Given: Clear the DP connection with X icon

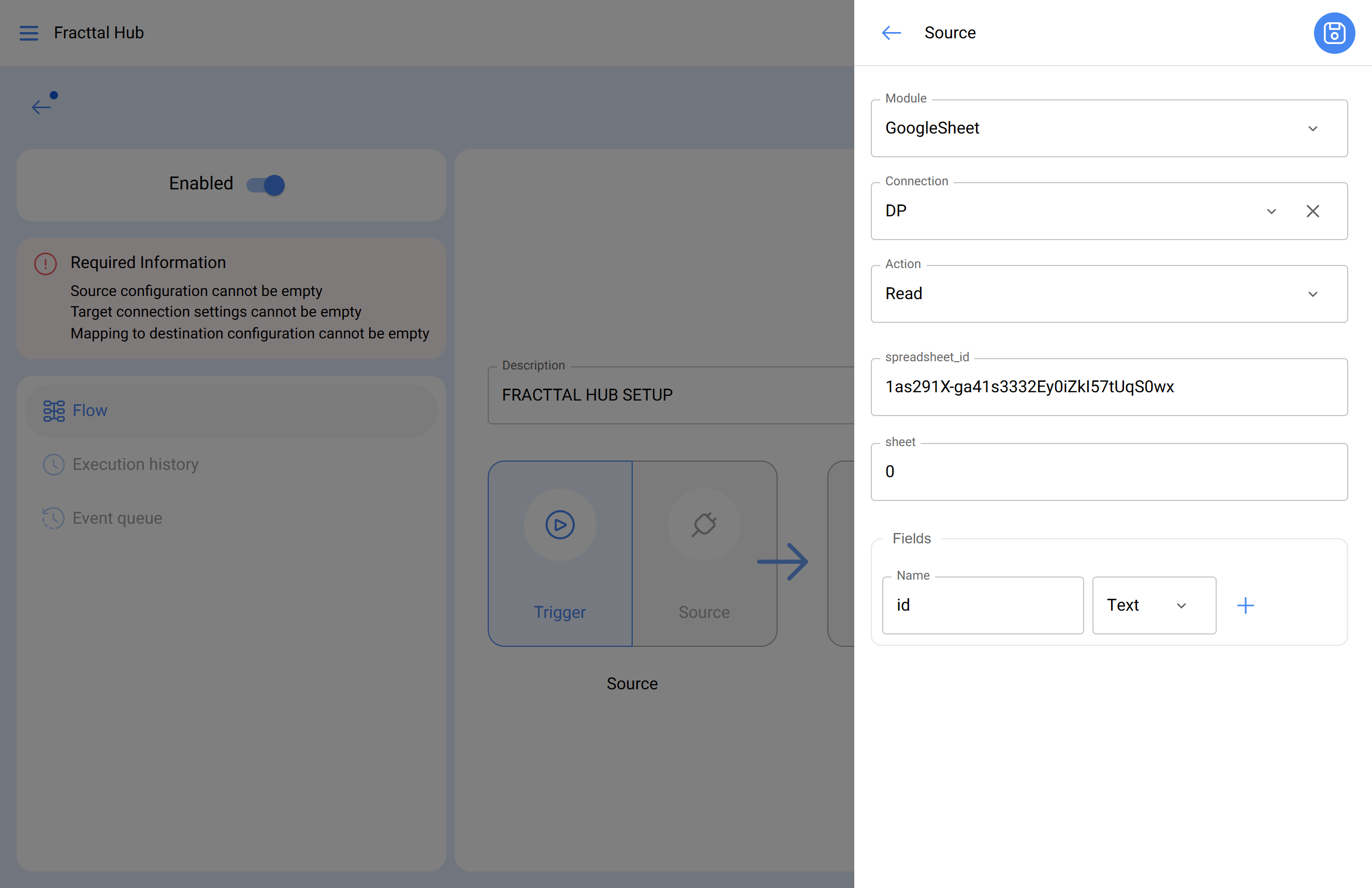Looking at the screenshot, I should [1312, 211].
